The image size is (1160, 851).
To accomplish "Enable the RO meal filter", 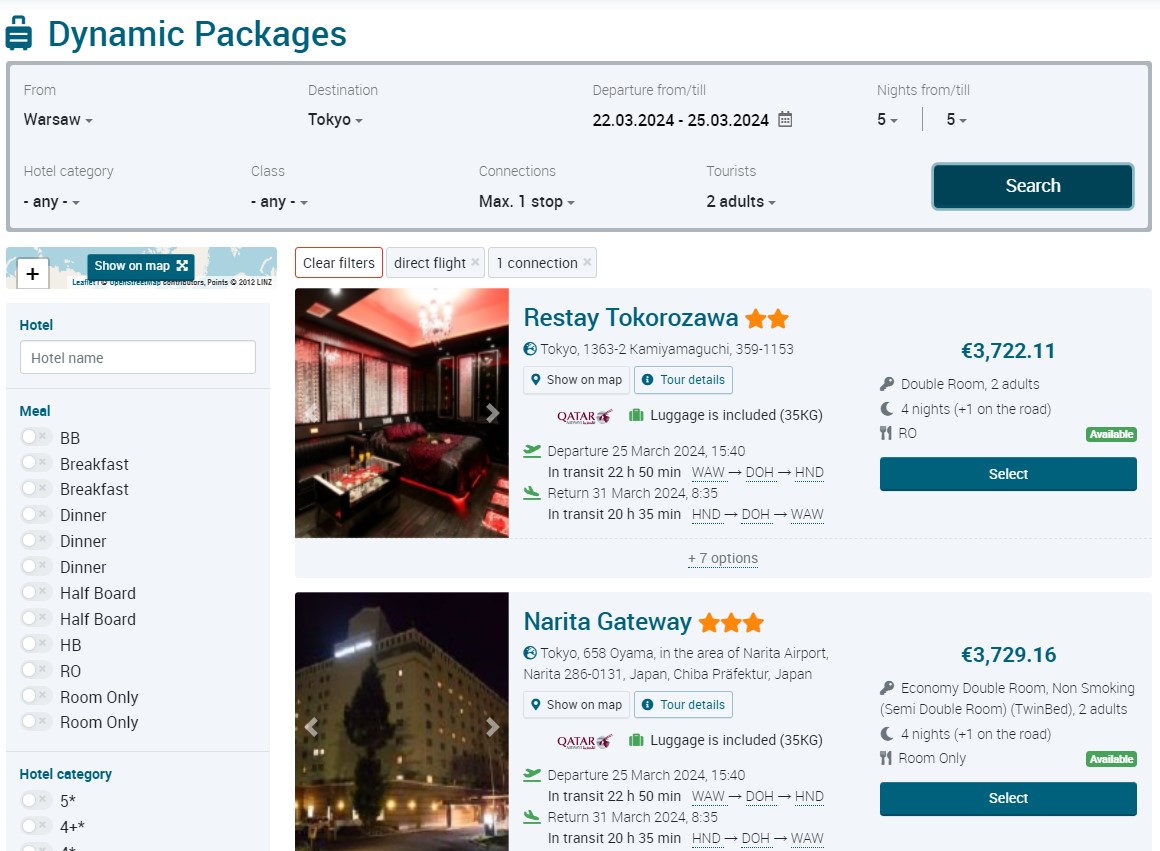I will 36,670.
